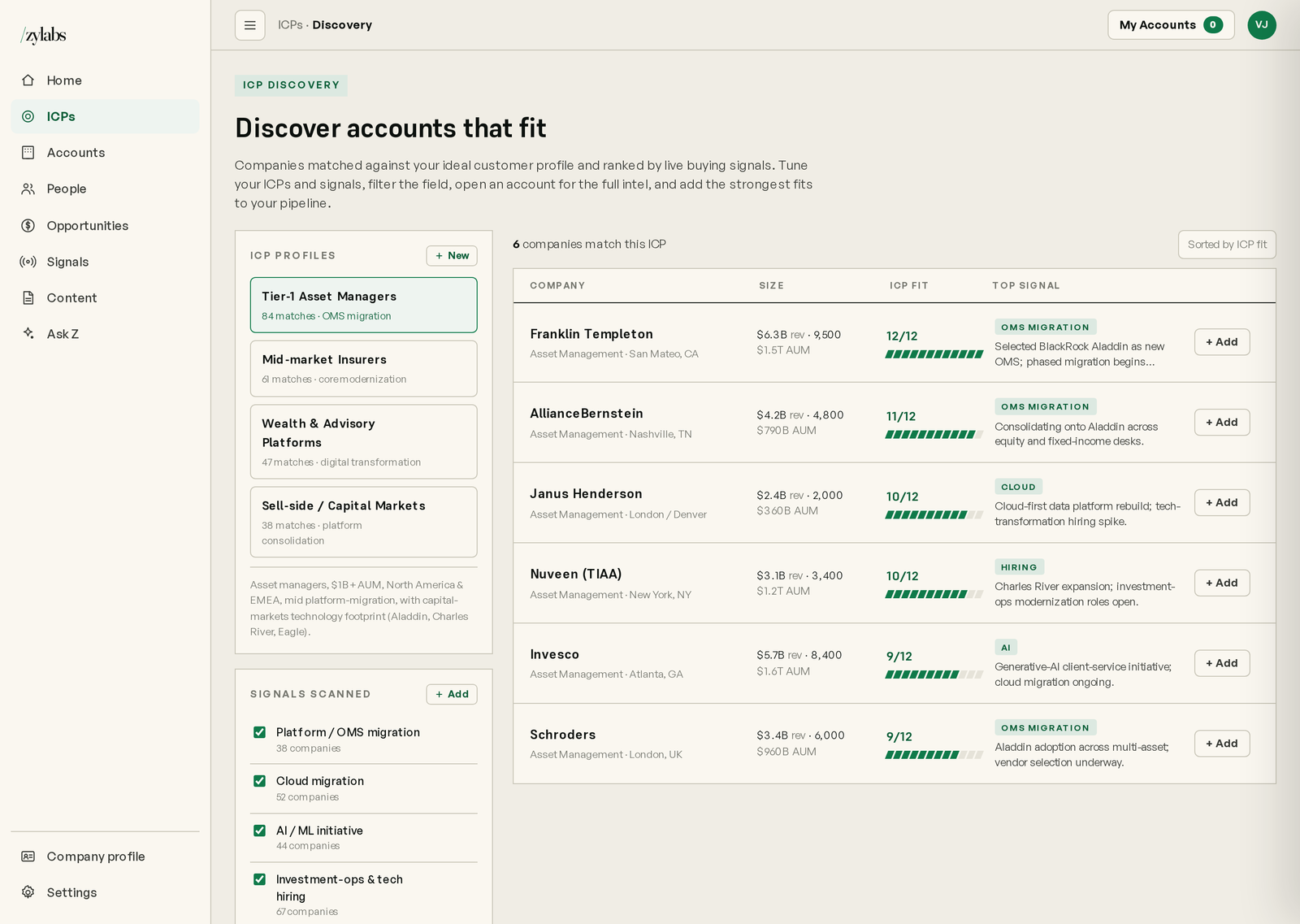Click the Home house icon

point(28,80)
